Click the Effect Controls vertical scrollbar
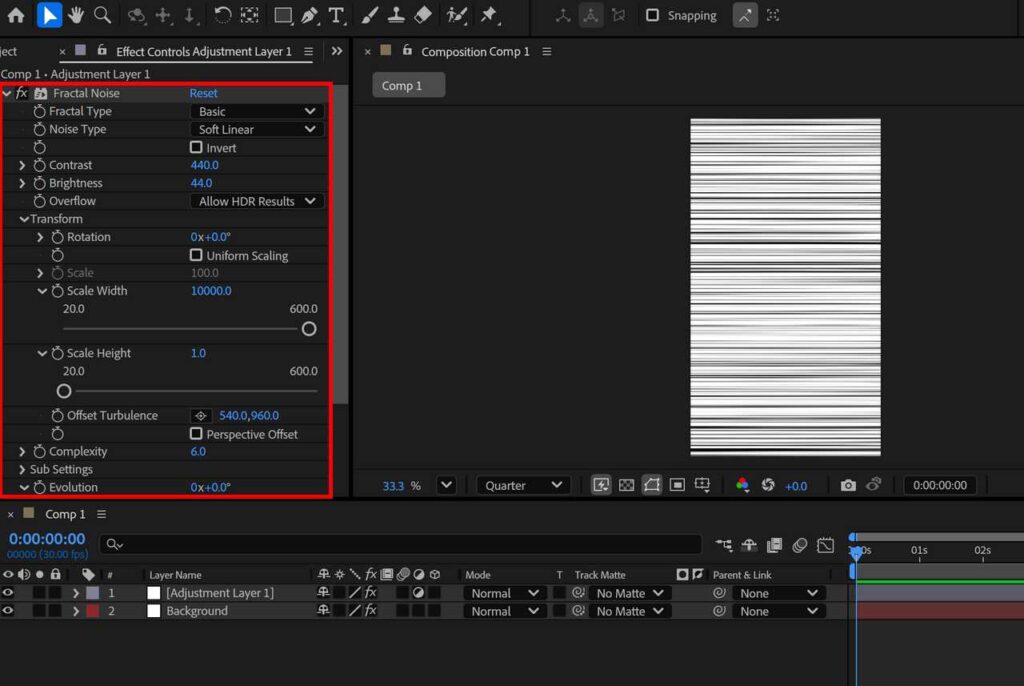This screenshot has height=686, width=1024. point(340,245)
